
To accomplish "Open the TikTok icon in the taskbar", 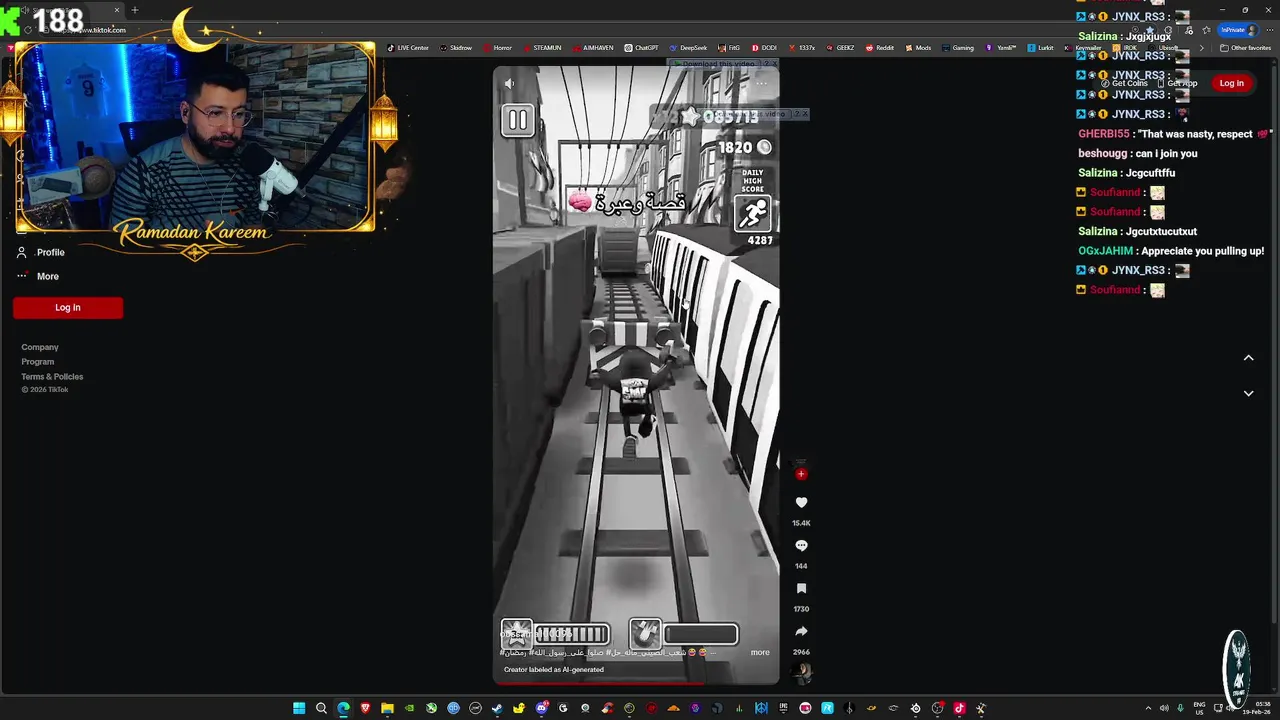I will pyautogui.click(x=959, y=708).
